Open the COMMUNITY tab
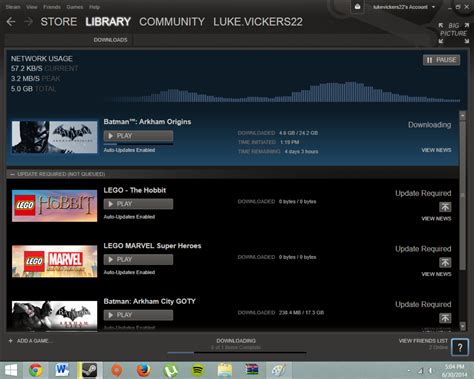474x379 pixels. pos(172,22)
